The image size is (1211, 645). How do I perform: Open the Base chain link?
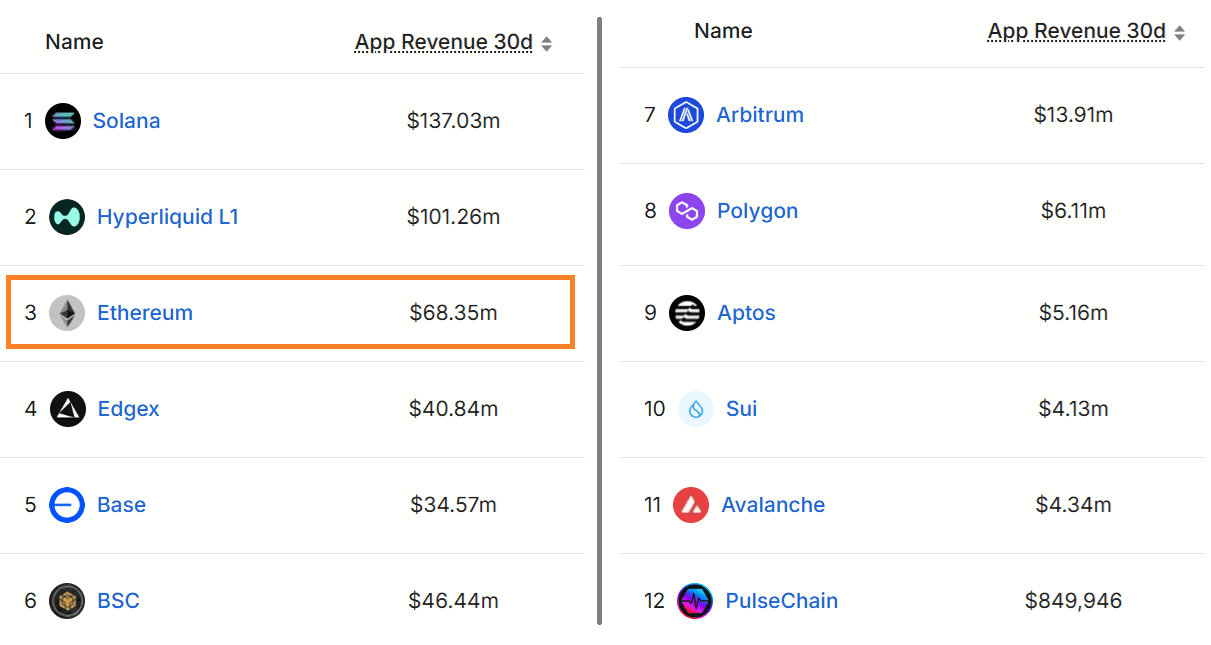[122, 505]
